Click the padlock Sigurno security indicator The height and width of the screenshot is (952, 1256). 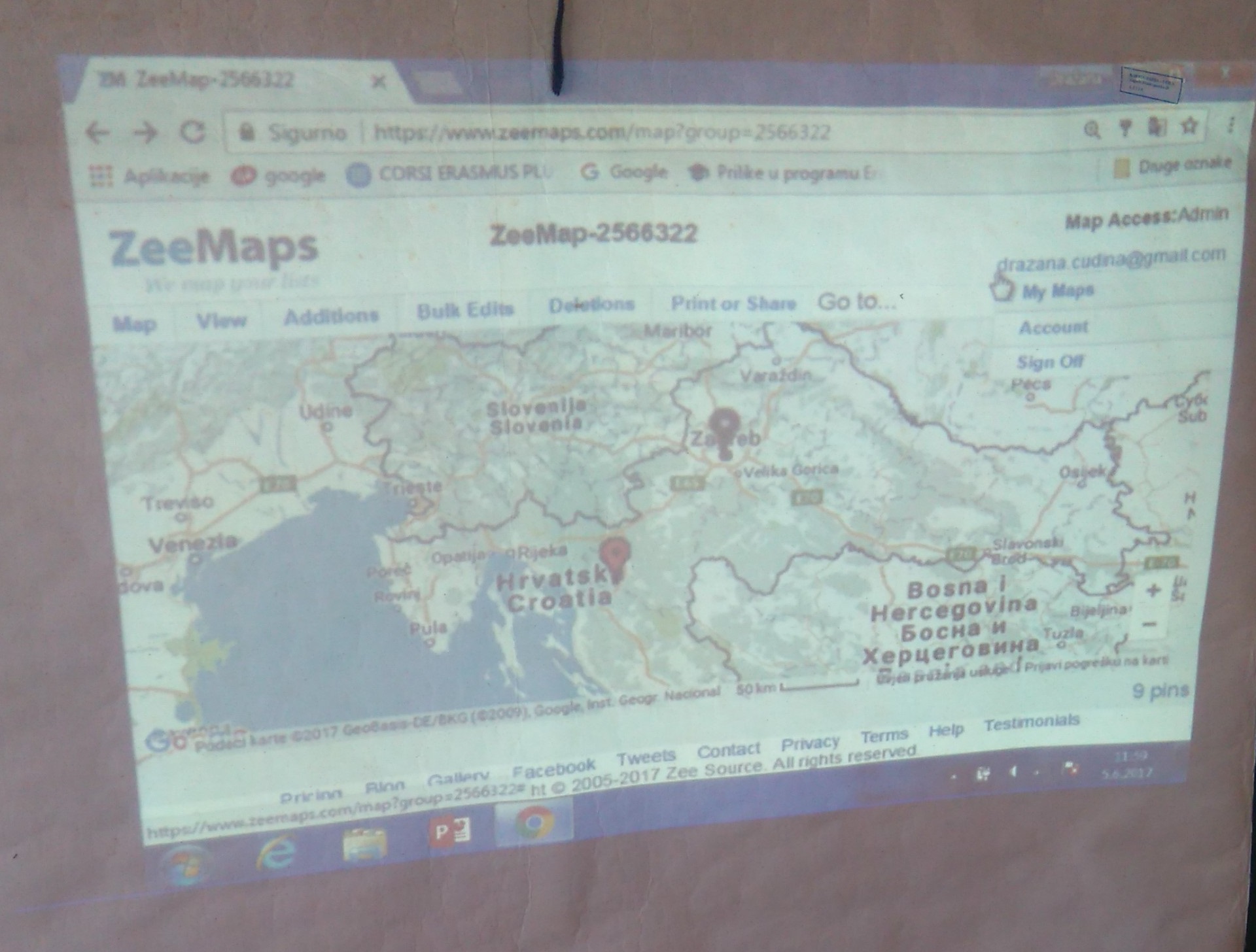click(292, 133)
